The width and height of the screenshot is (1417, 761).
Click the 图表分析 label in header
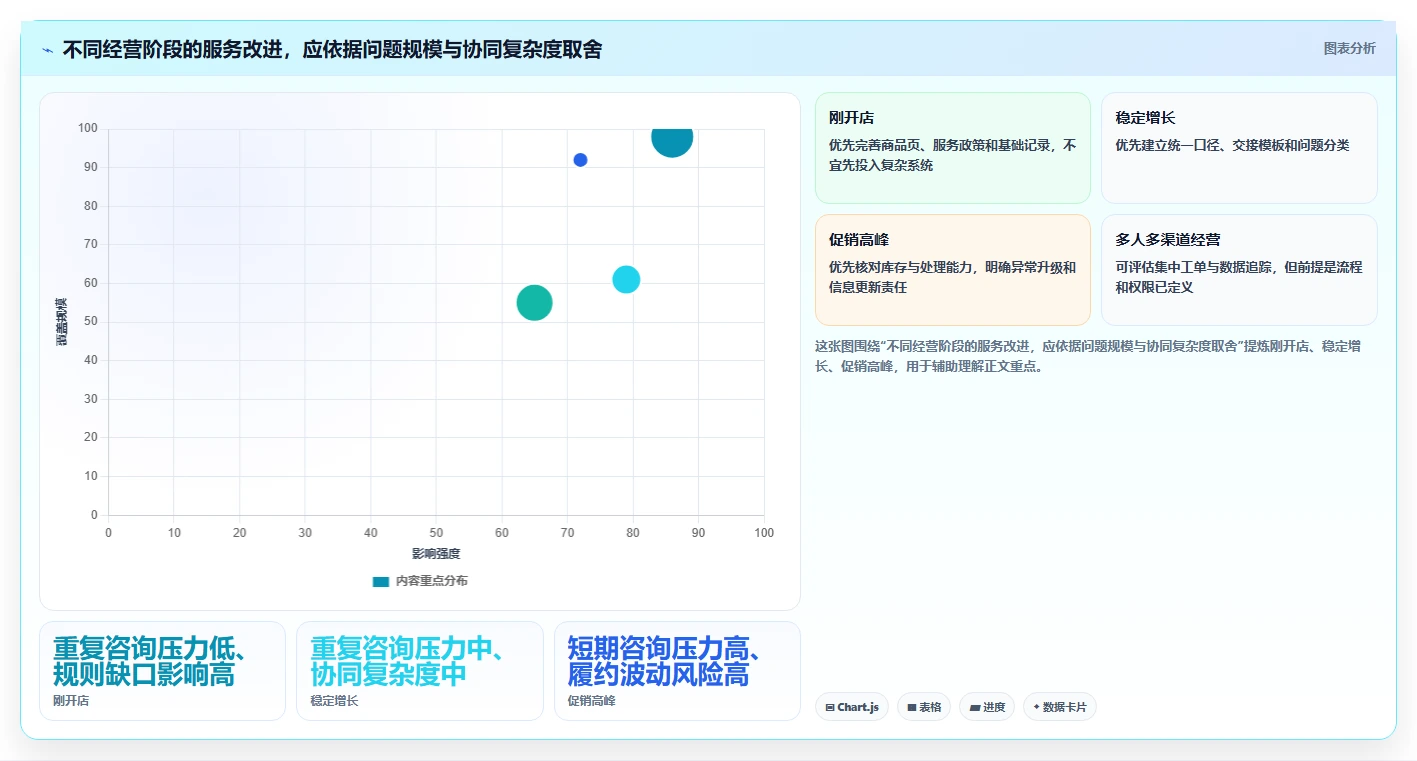(1349, 48)
